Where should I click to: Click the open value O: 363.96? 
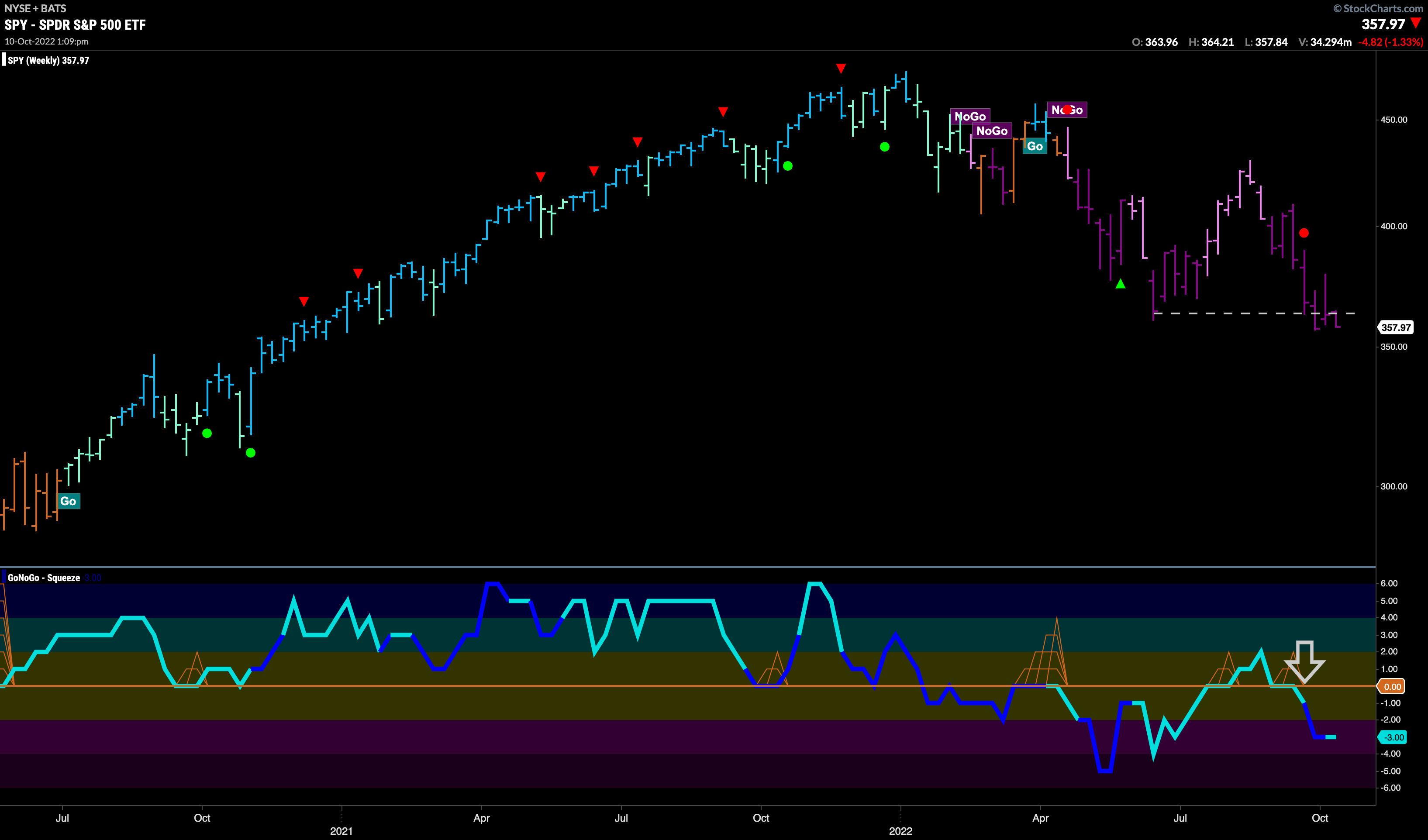pos(1155,42)
